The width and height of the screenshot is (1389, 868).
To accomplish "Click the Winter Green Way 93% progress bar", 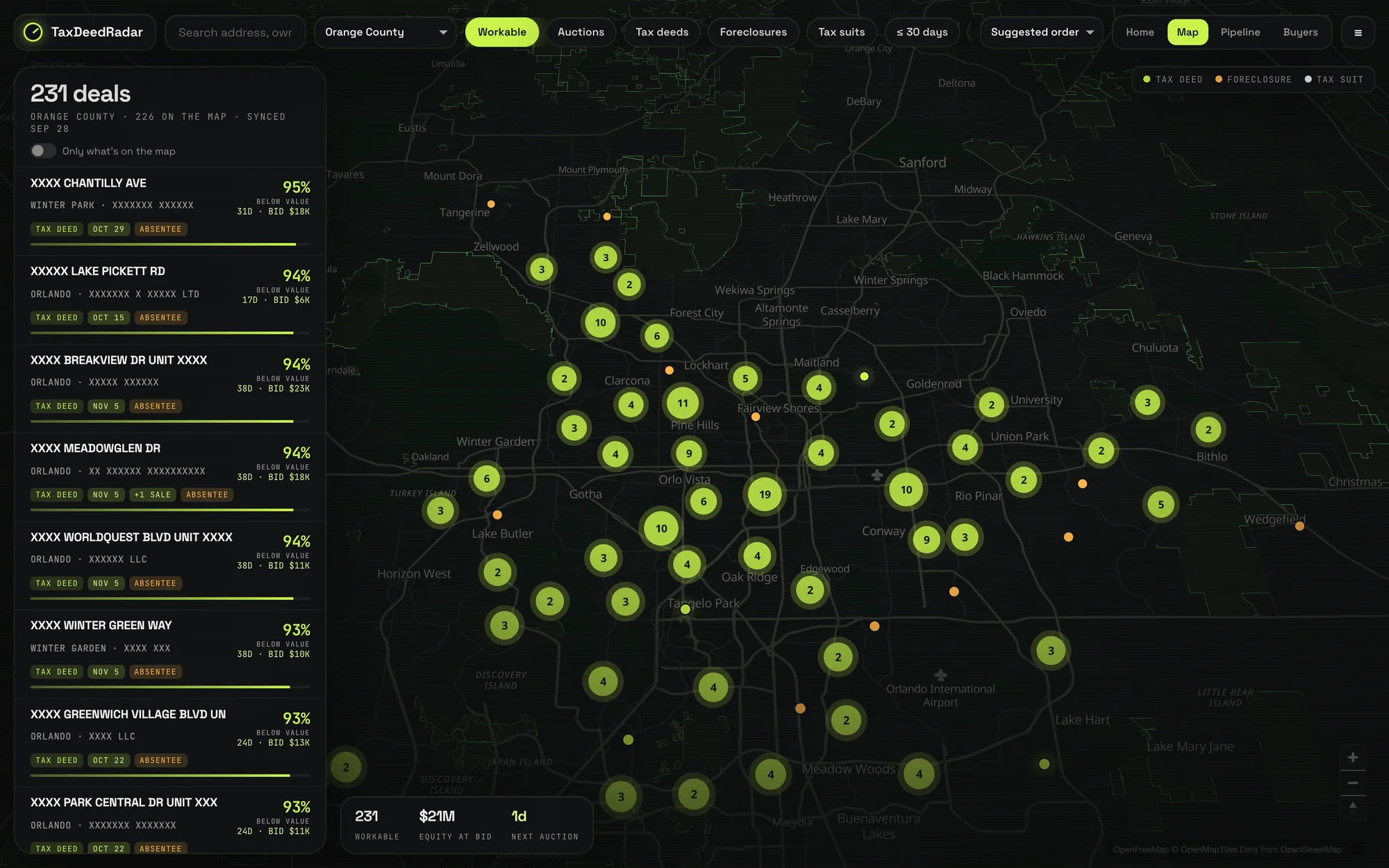I will (170, 687).
